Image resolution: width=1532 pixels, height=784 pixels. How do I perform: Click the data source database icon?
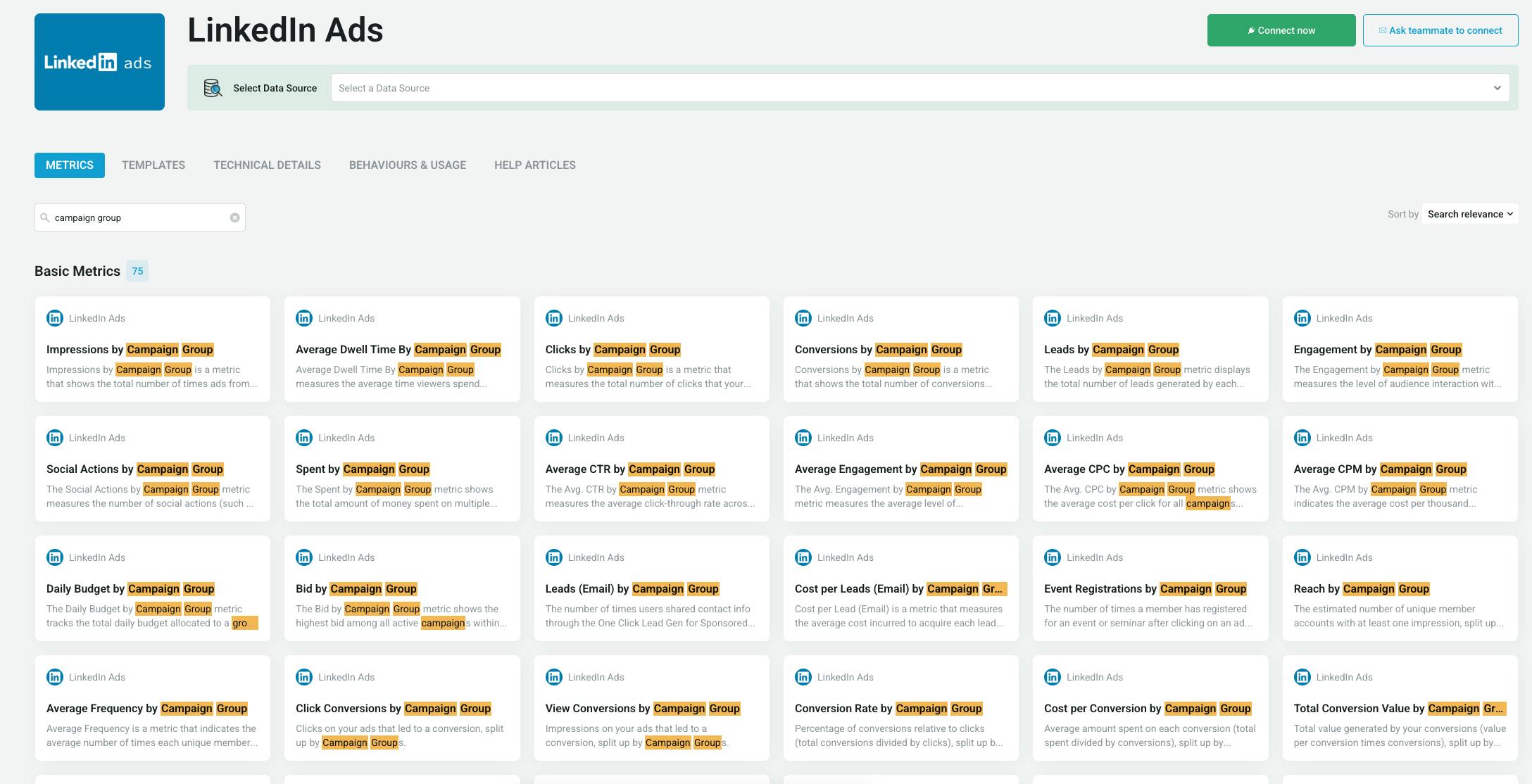[x=213, y=88]
